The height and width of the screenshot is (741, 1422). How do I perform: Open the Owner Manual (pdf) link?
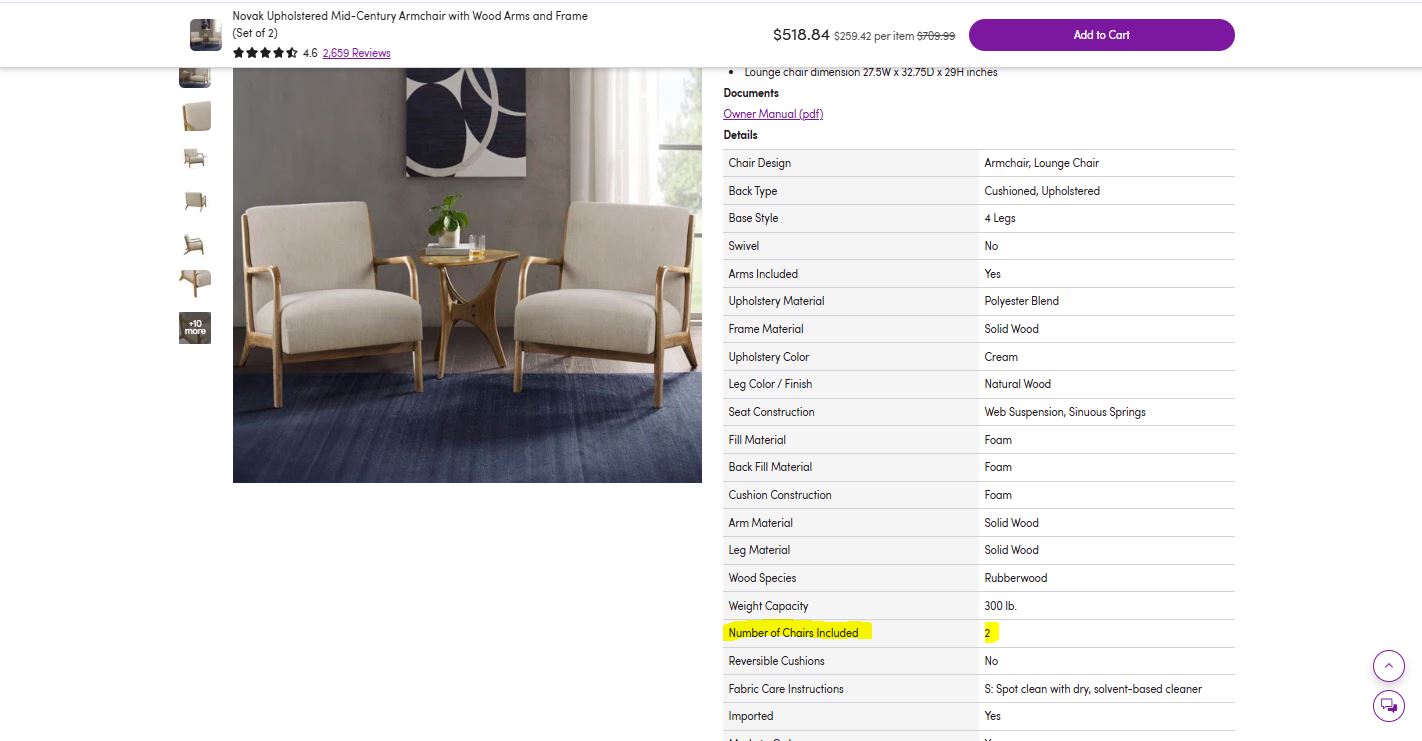tap(773, 114)
